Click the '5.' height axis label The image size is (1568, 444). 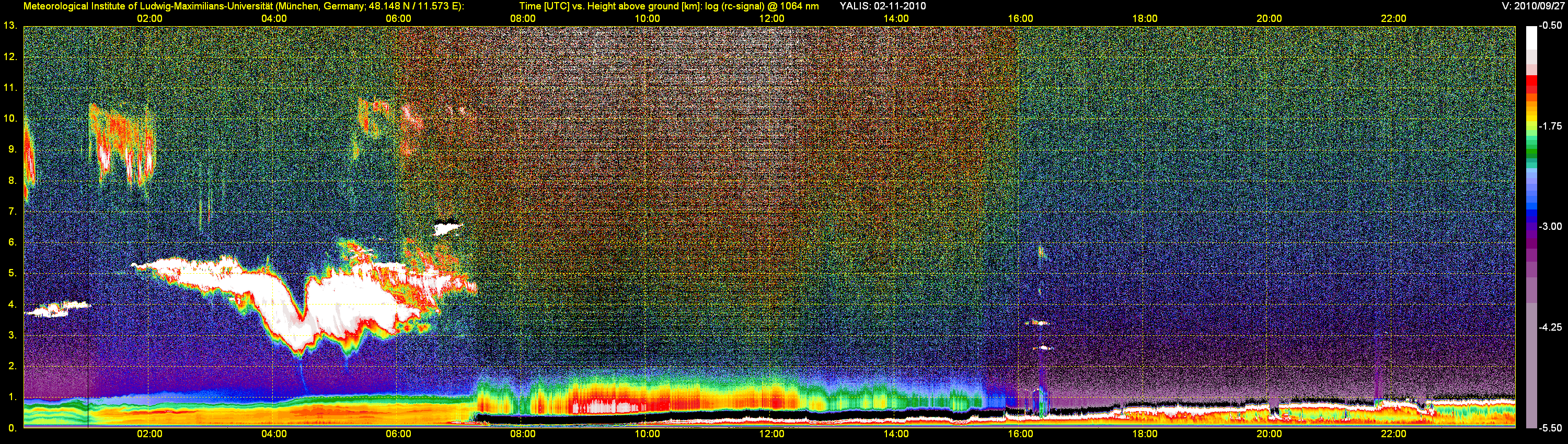click(x=12, y=273)
